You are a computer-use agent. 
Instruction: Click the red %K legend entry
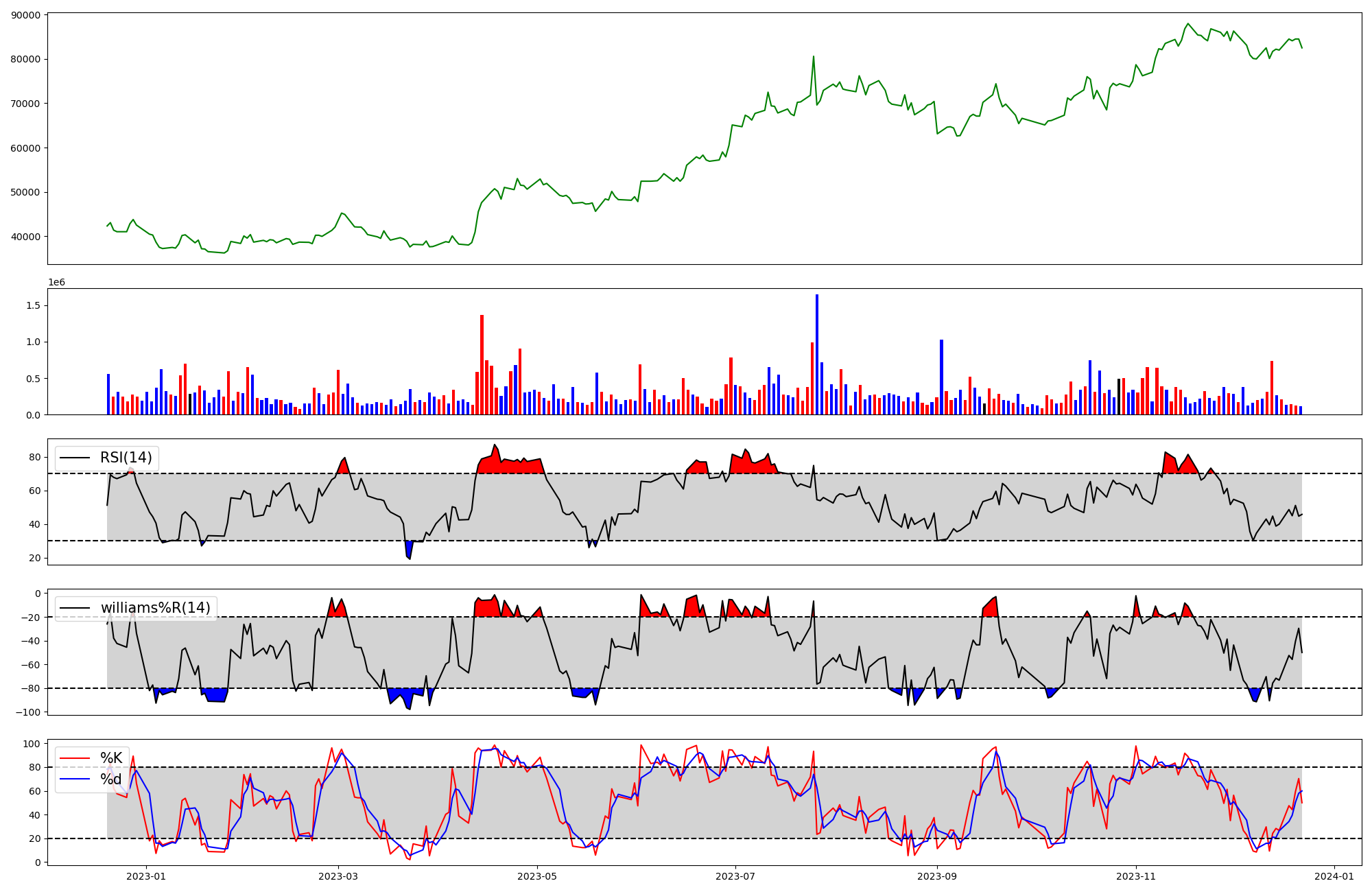[x=111, y=758]
